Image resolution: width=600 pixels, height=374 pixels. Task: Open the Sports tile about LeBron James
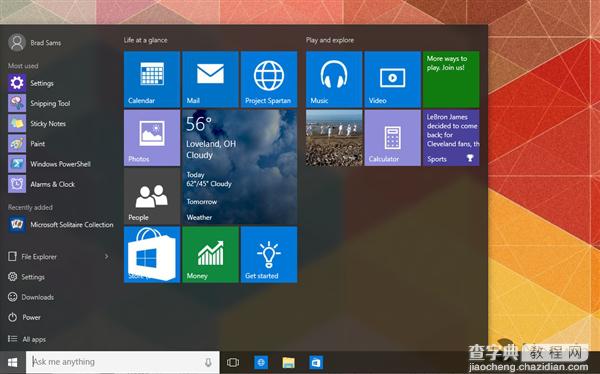[x=451, y=138]
